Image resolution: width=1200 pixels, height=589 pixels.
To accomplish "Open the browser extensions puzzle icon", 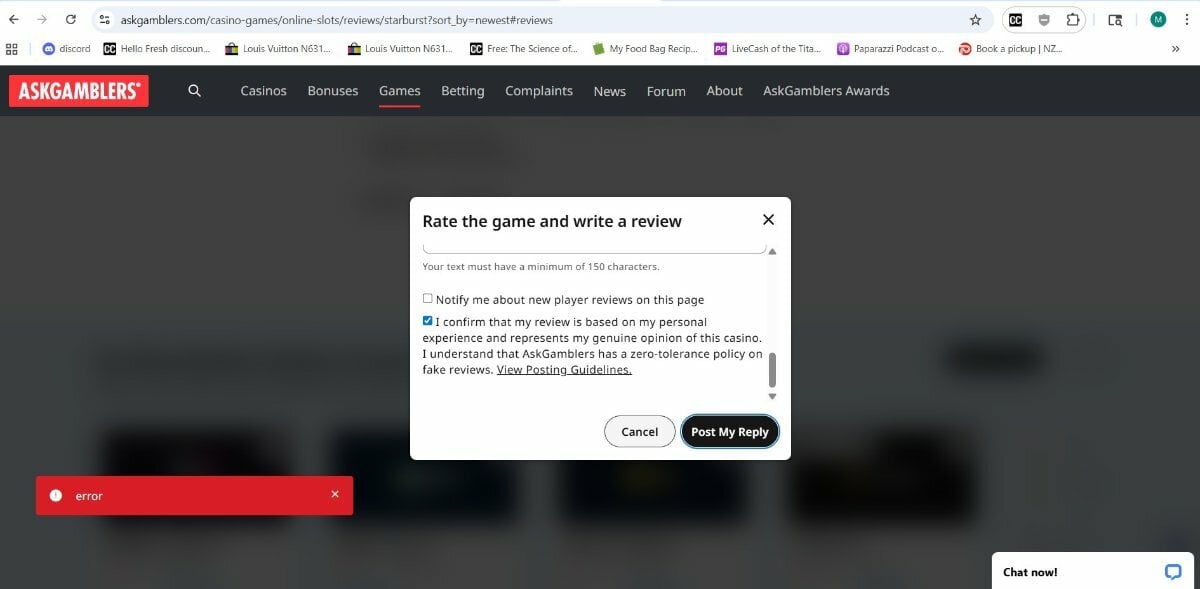I will click(1073, 20).
